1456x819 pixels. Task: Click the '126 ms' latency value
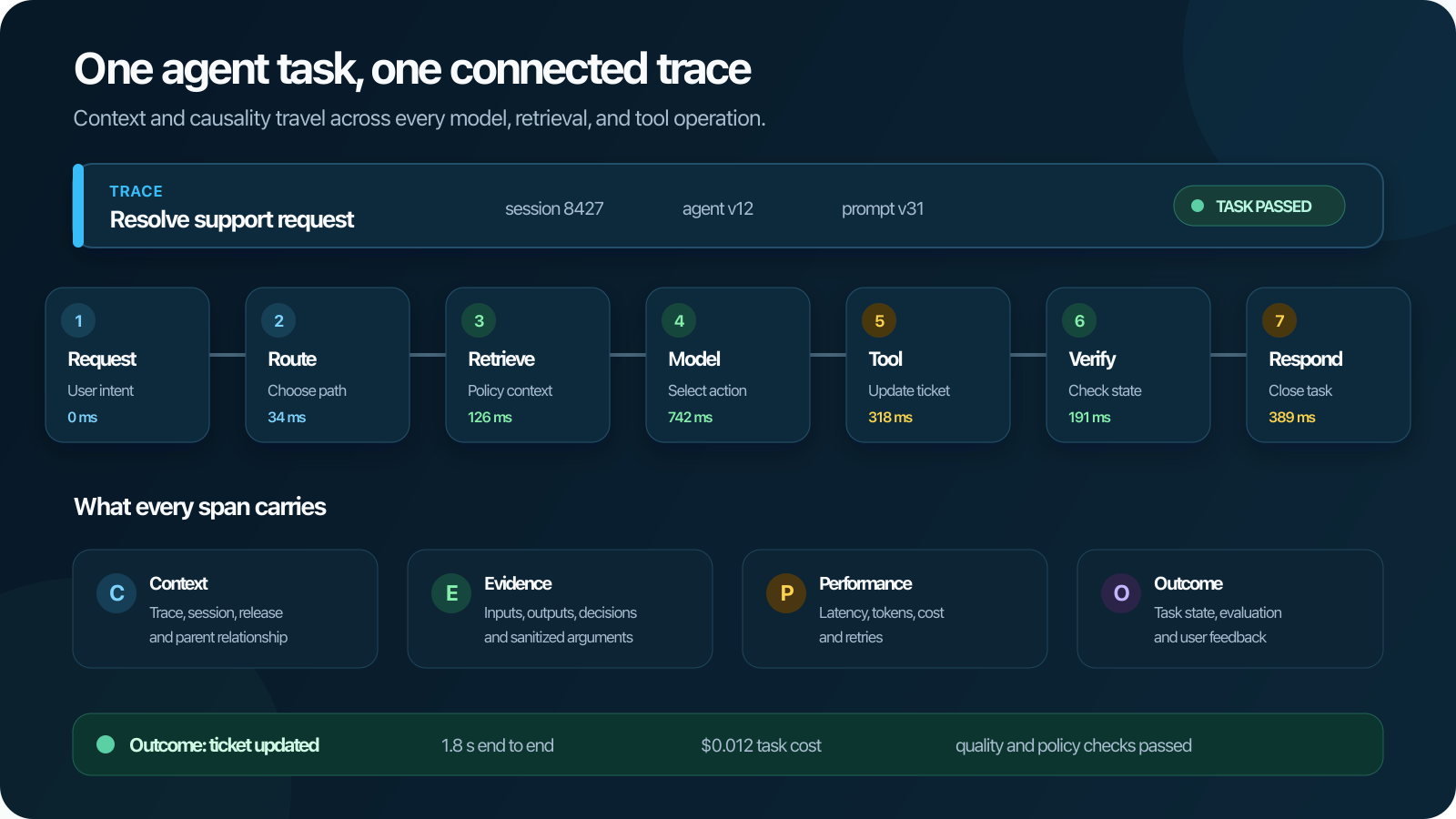tap(490, 417)
